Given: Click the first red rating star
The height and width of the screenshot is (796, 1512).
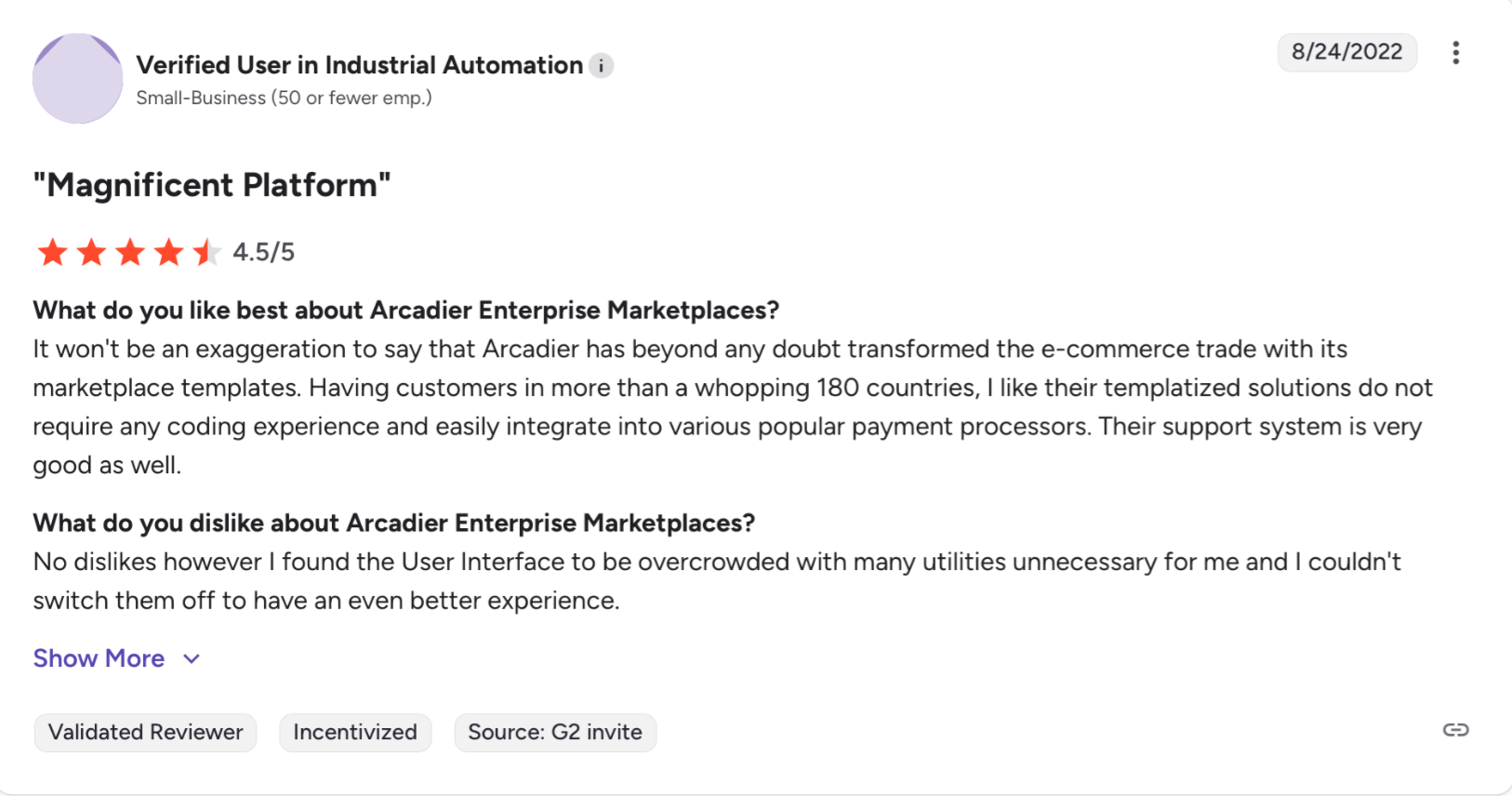Looking at the screenshot, I should [53, 252].
